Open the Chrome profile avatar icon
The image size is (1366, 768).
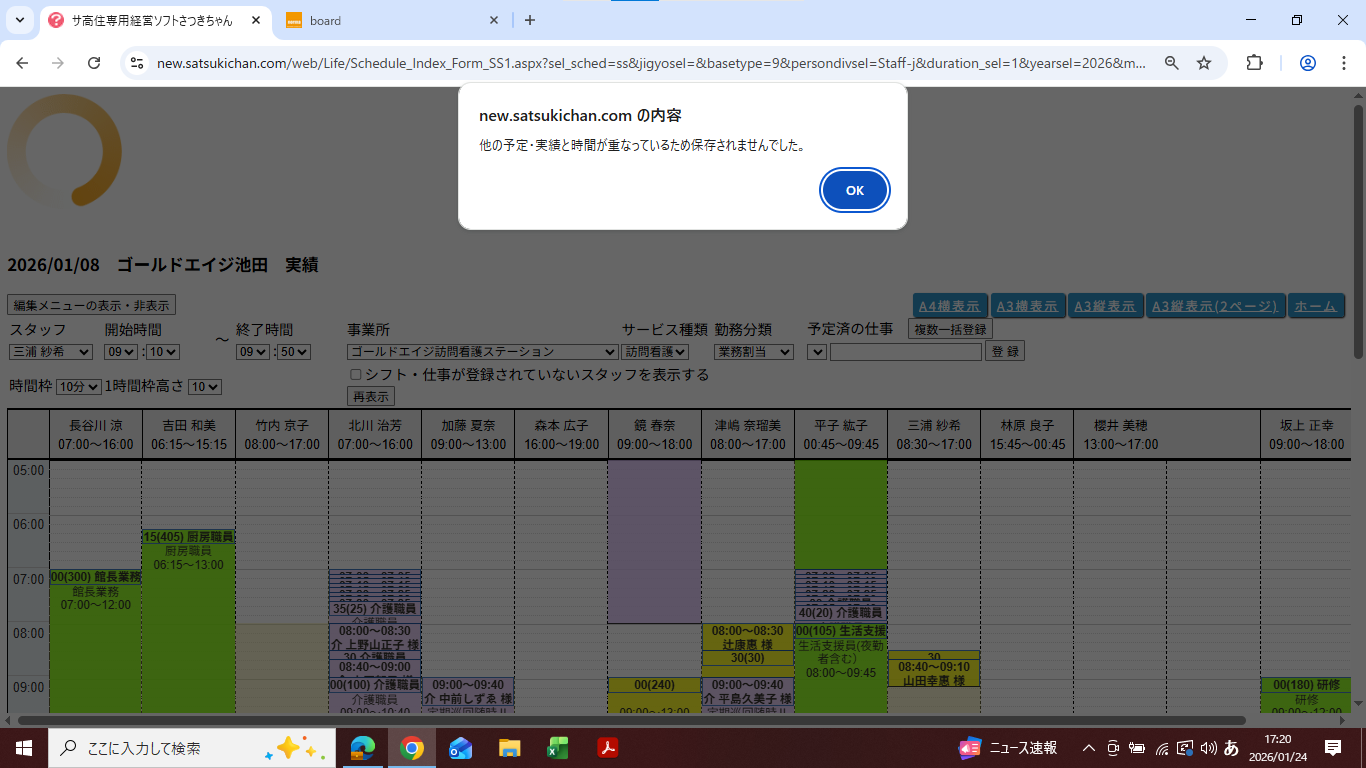point(1307,63)
